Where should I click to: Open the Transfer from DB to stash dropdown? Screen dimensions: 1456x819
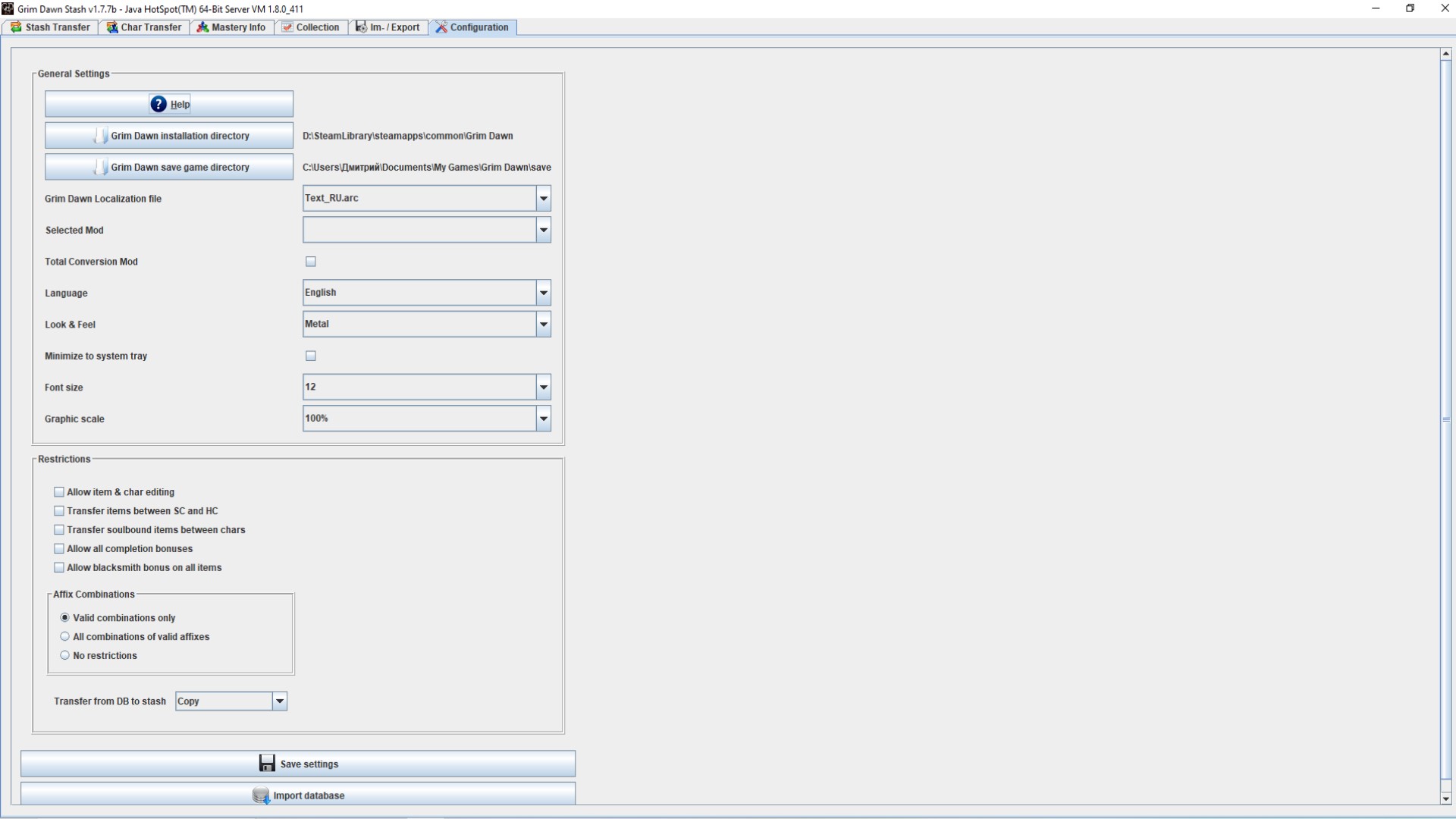pyautogui.click(x=279, y=701)
